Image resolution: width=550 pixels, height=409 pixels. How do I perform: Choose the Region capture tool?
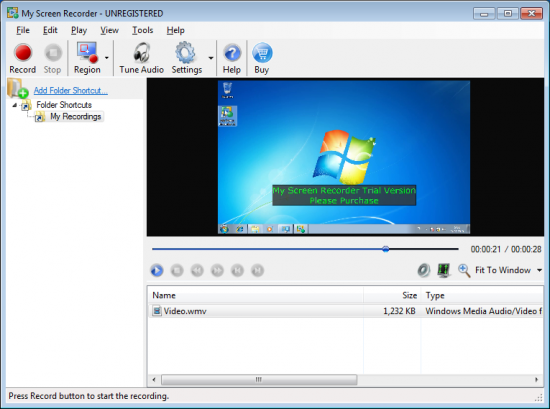coord(87,58)
